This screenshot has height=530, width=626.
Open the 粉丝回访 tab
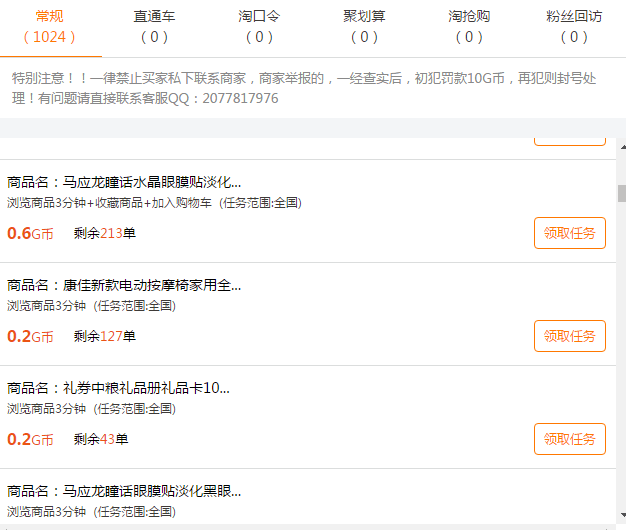tap(573, 27)
